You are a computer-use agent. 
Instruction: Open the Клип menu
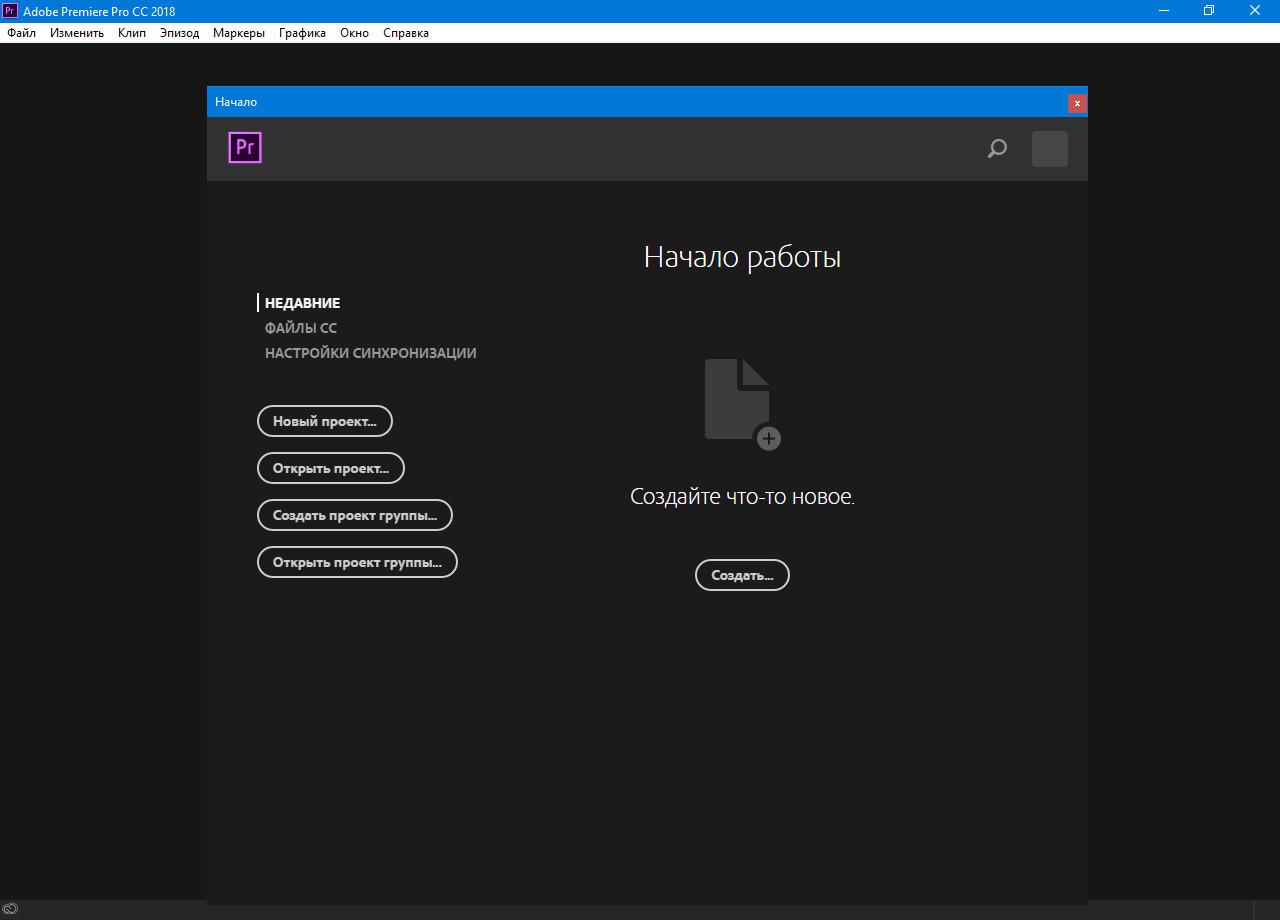132,33
